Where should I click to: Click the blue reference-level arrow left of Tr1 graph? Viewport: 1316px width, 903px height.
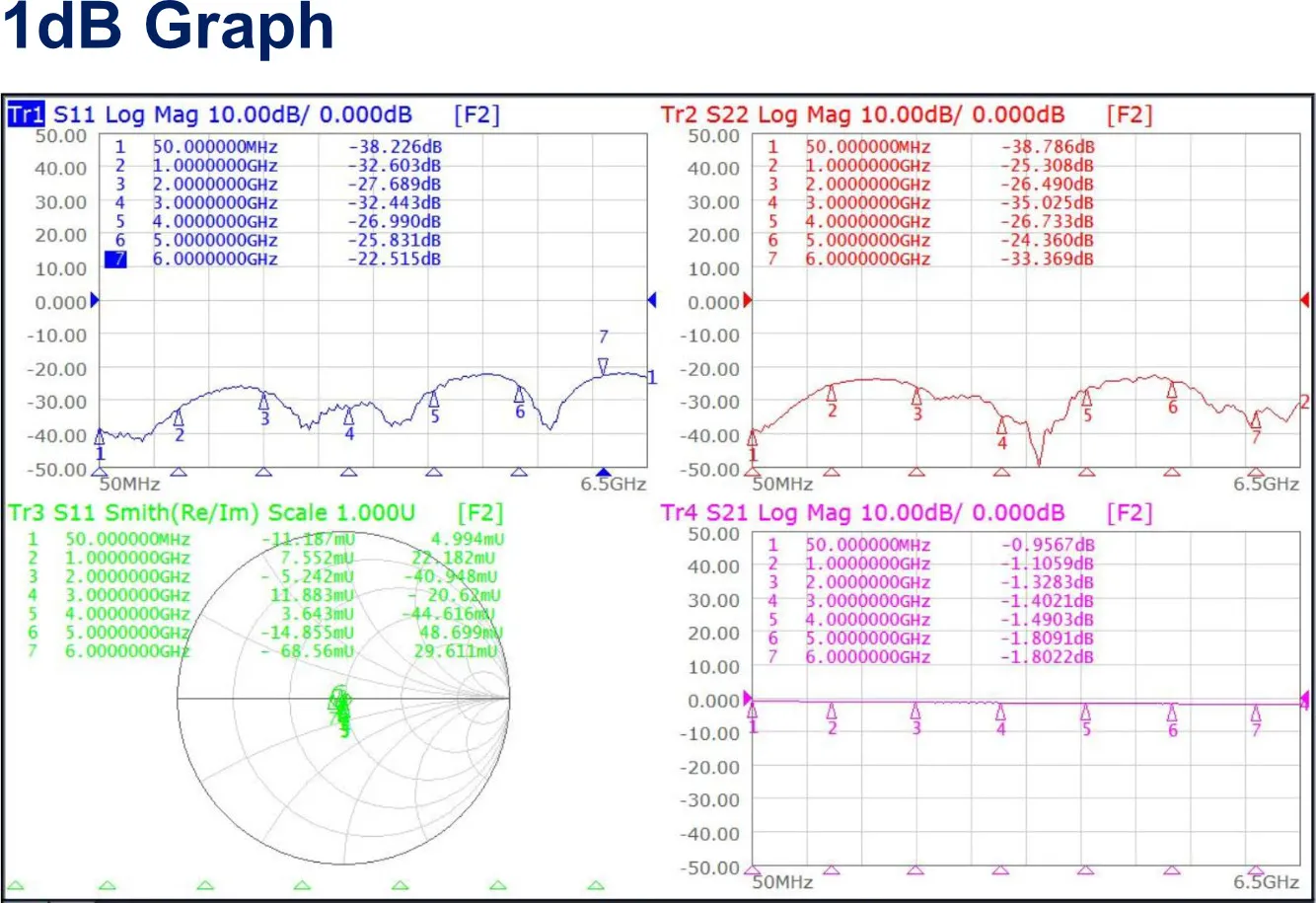click(95, 300)
